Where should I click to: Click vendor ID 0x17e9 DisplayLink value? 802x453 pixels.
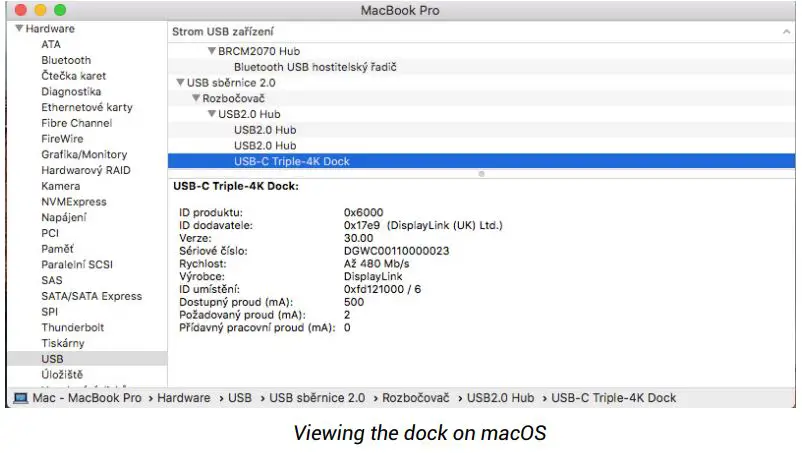pyautogui.click(x=424, y=225)
